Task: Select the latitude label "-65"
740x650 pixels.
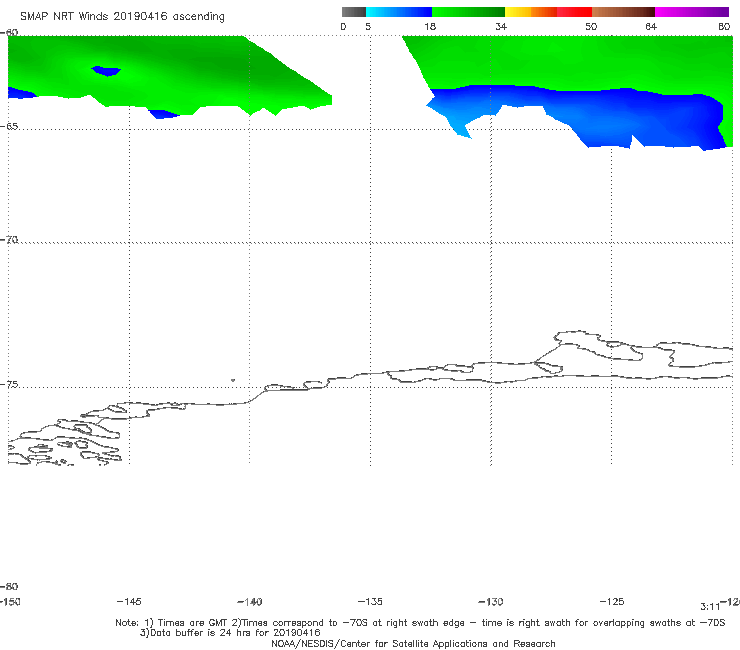Action: click(9, 127)
